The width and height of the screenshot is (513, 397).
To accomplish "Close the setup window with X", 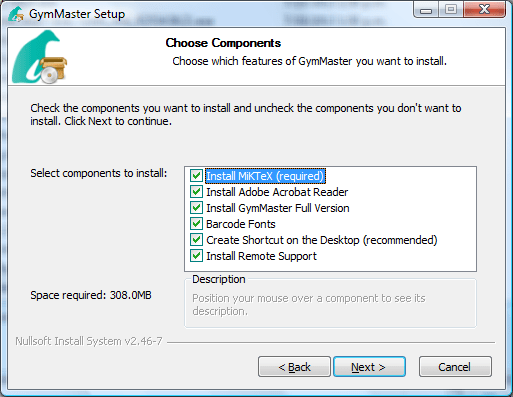I will coord(484,9).
